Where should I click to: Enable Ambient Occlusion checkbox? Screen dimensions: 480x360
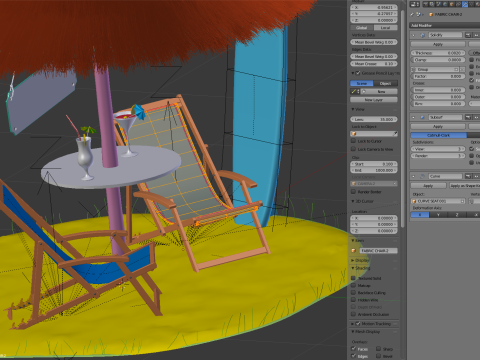click(353, 314)
